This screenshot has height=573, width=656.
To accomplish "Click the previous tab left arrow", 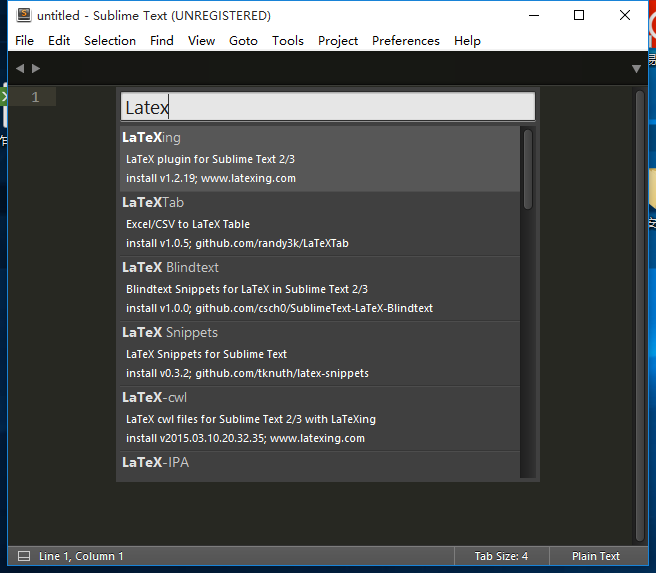I will click(20, 68).
